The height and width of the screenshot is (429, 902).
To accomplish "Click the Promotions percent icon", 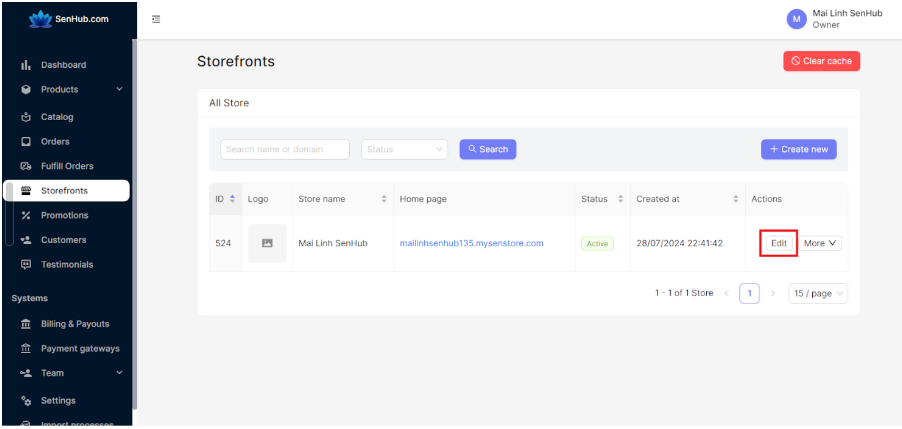I will 26,216.
